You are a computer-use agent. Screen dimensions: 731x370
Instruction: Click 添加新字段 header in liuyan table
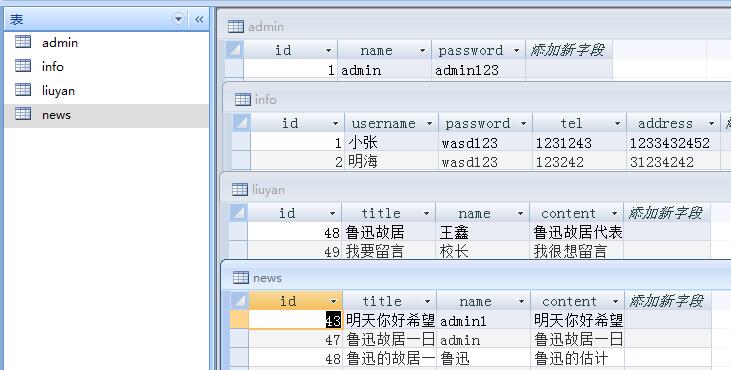[x=666, y=213]
